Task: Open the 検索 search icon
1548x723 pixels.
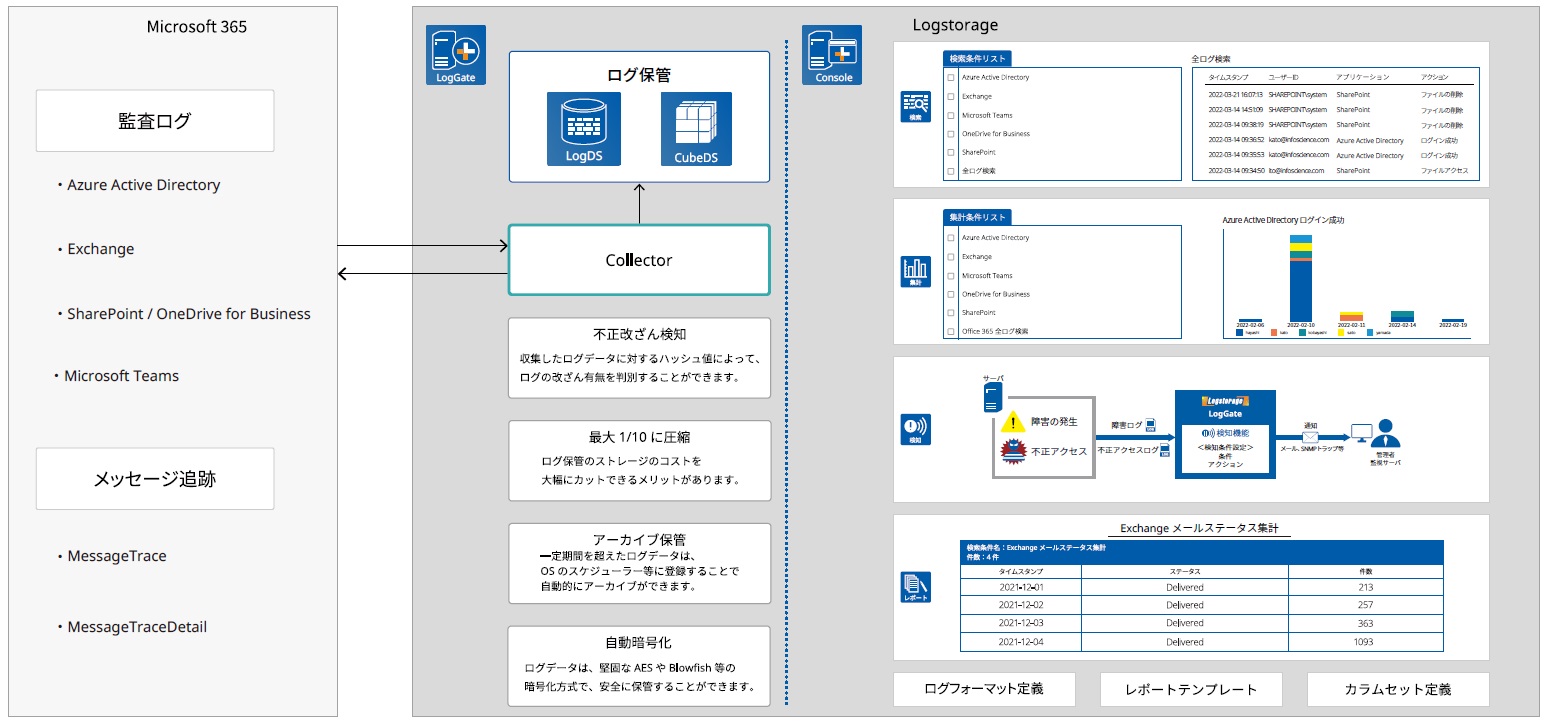Action: (915, 107)
